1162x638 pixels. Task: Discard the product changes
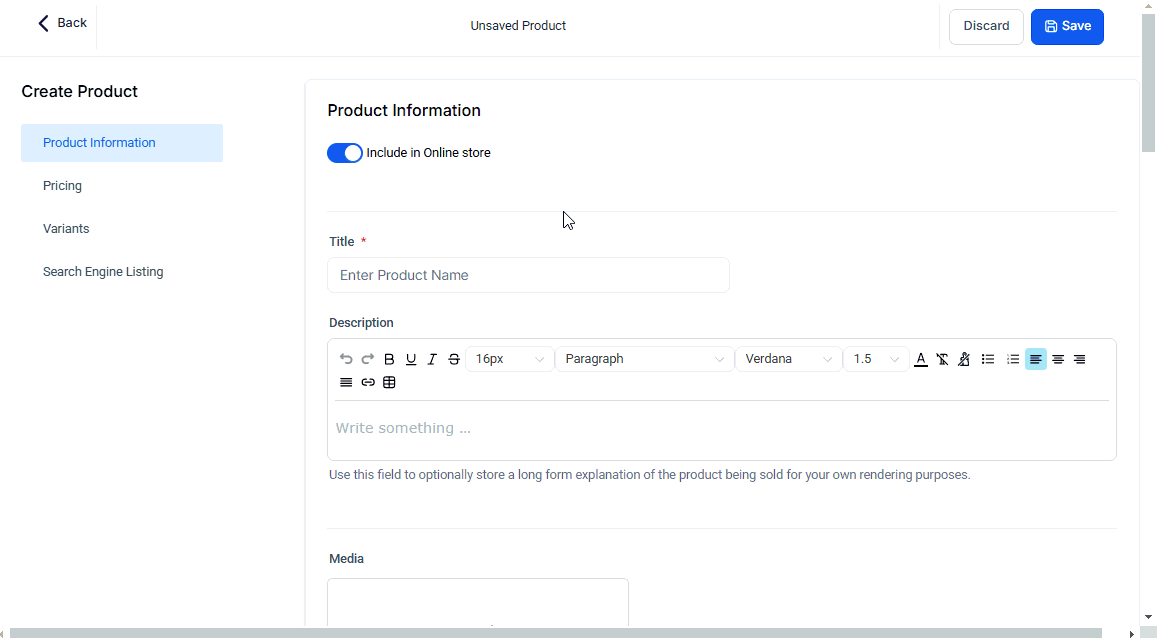coord(986,27)
